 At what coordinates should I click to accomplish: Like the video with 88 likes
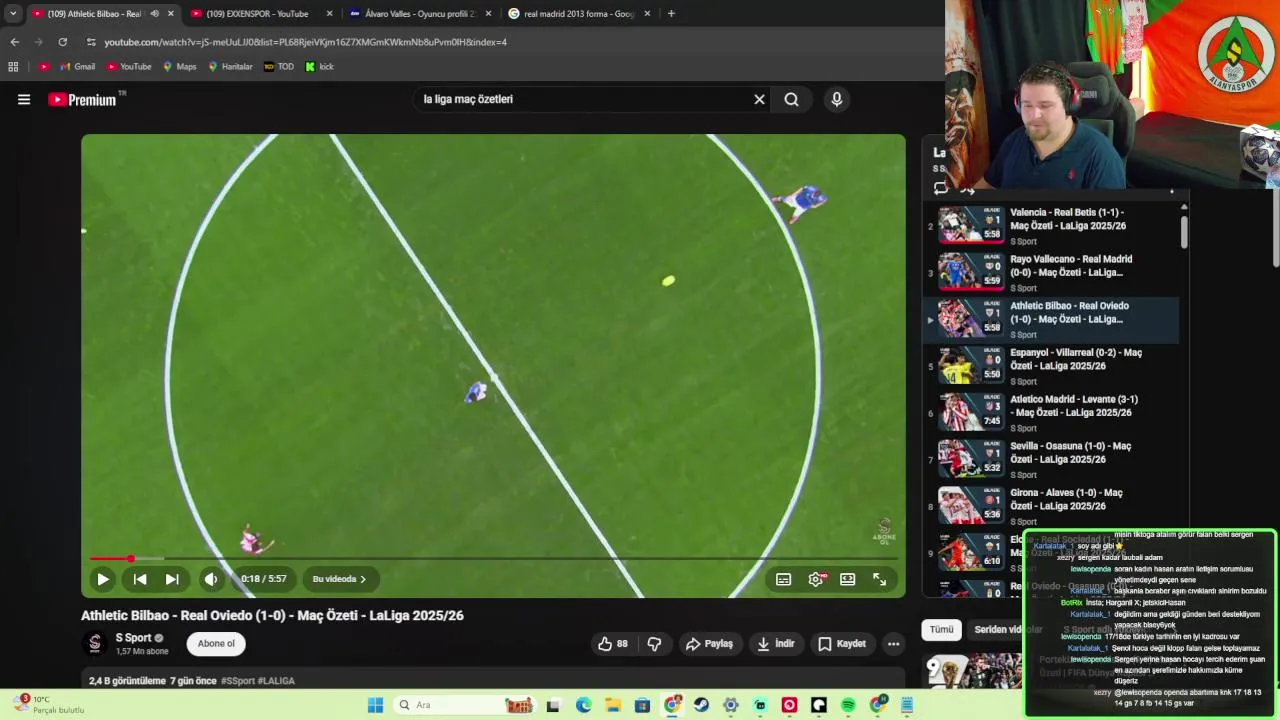point(613,644)
